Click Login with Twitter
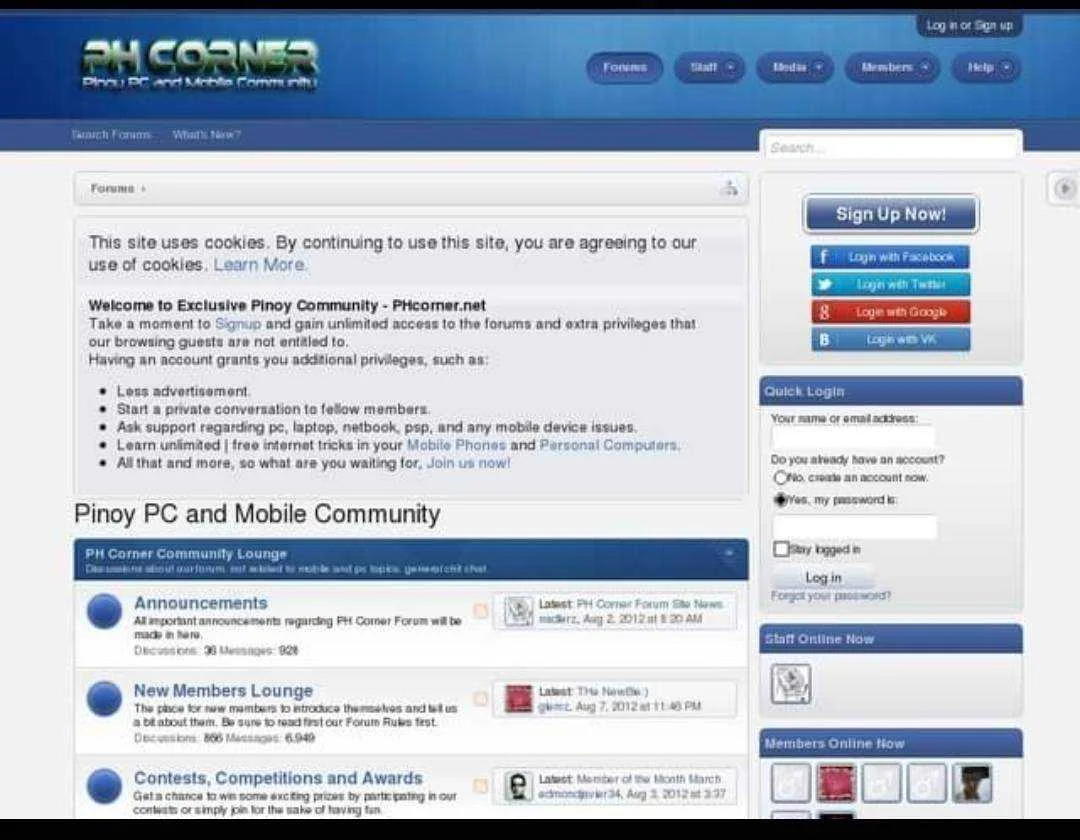Screen dimensions: 1080x840 890,284
